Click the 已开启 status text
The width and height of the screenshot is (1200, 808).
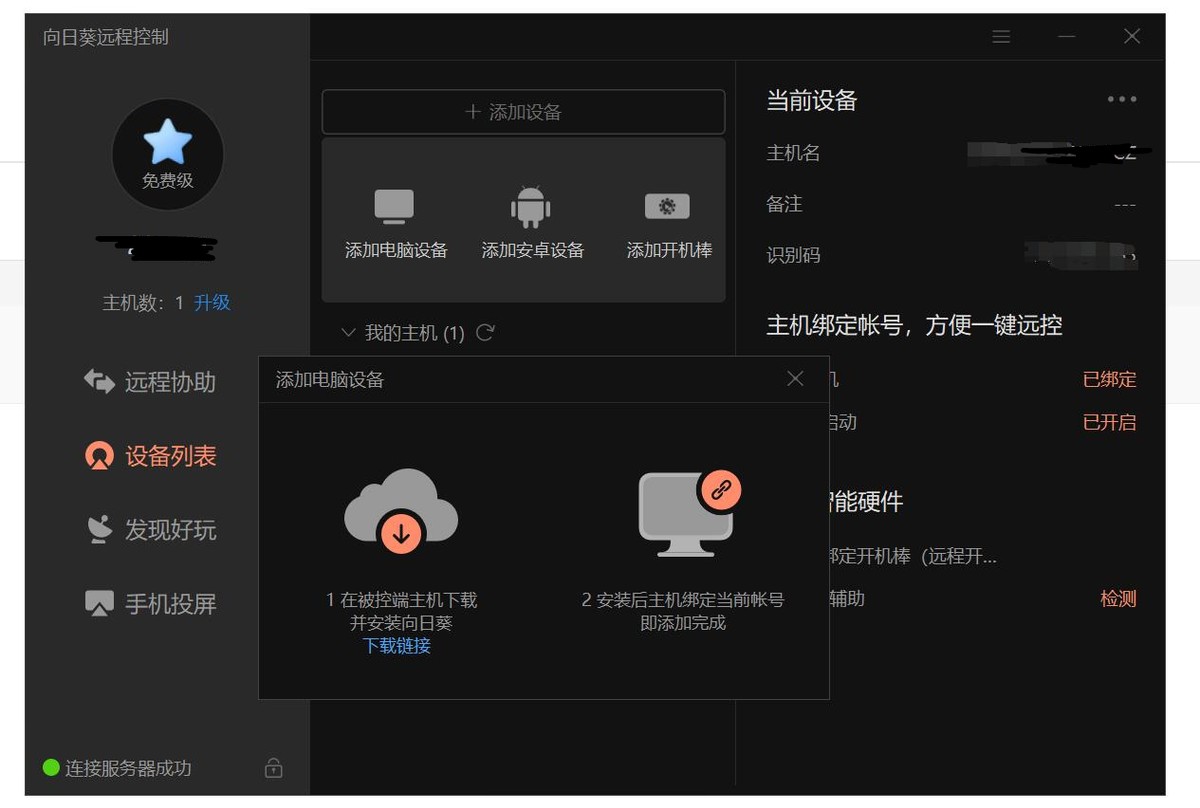(1110, 422)
